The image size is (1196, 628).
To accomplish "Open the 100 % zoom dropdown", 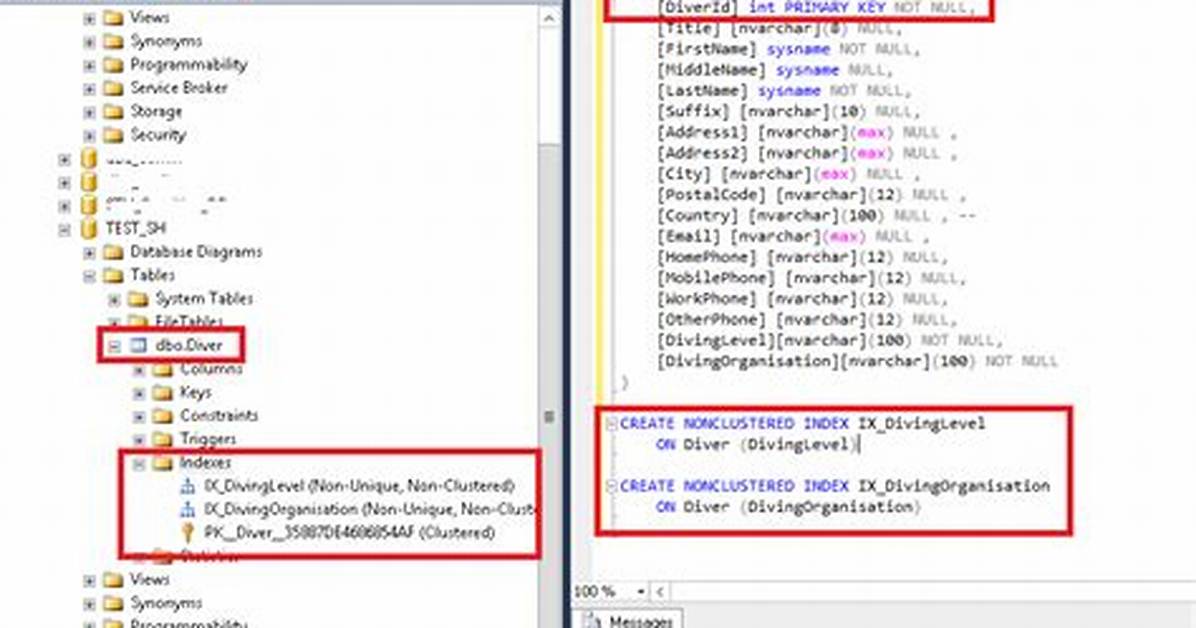I will click(x=640, y=591).
